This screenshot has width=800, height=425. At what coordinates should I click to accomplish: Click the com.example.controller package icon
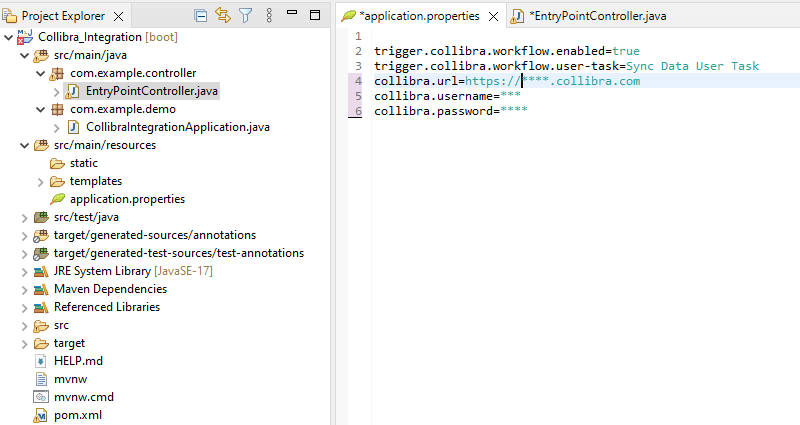coord(57,73)
